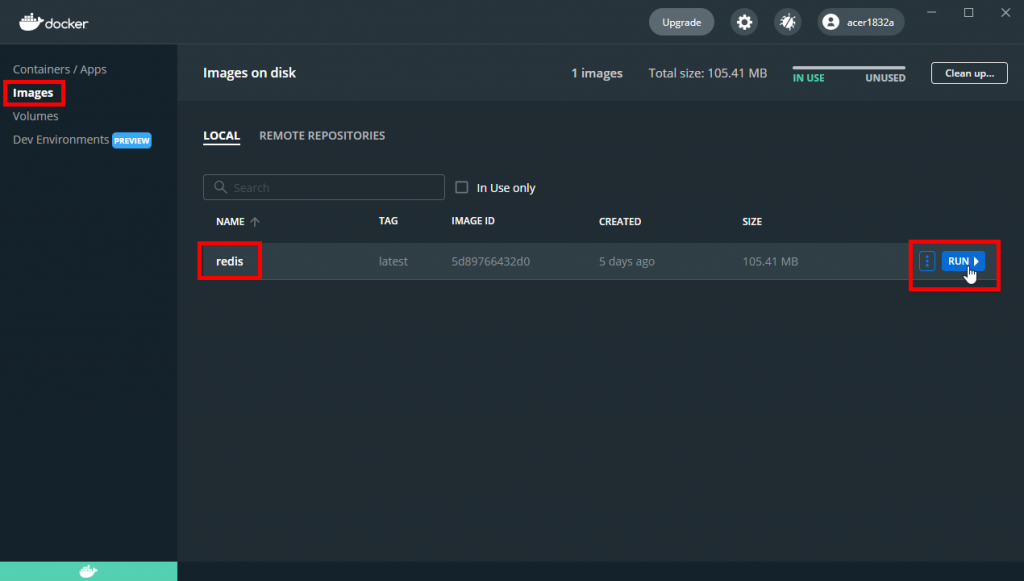Click the SIZE column header
The image size is (1024, 581).
point(752,222)
